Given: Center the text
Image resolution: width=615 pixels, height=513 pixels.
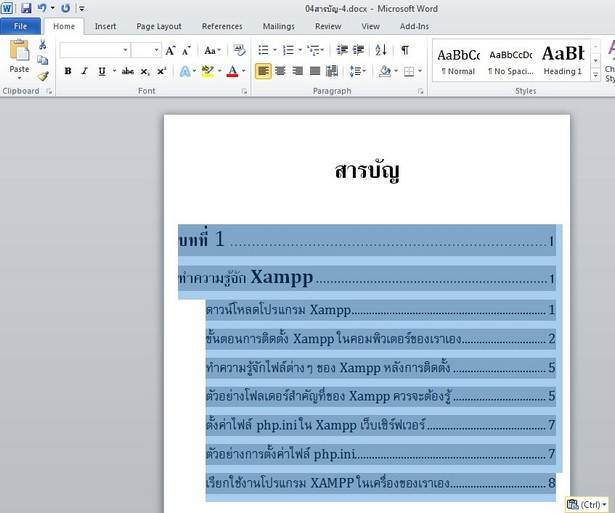Looking at the screenshot, I should pos(280,71).
